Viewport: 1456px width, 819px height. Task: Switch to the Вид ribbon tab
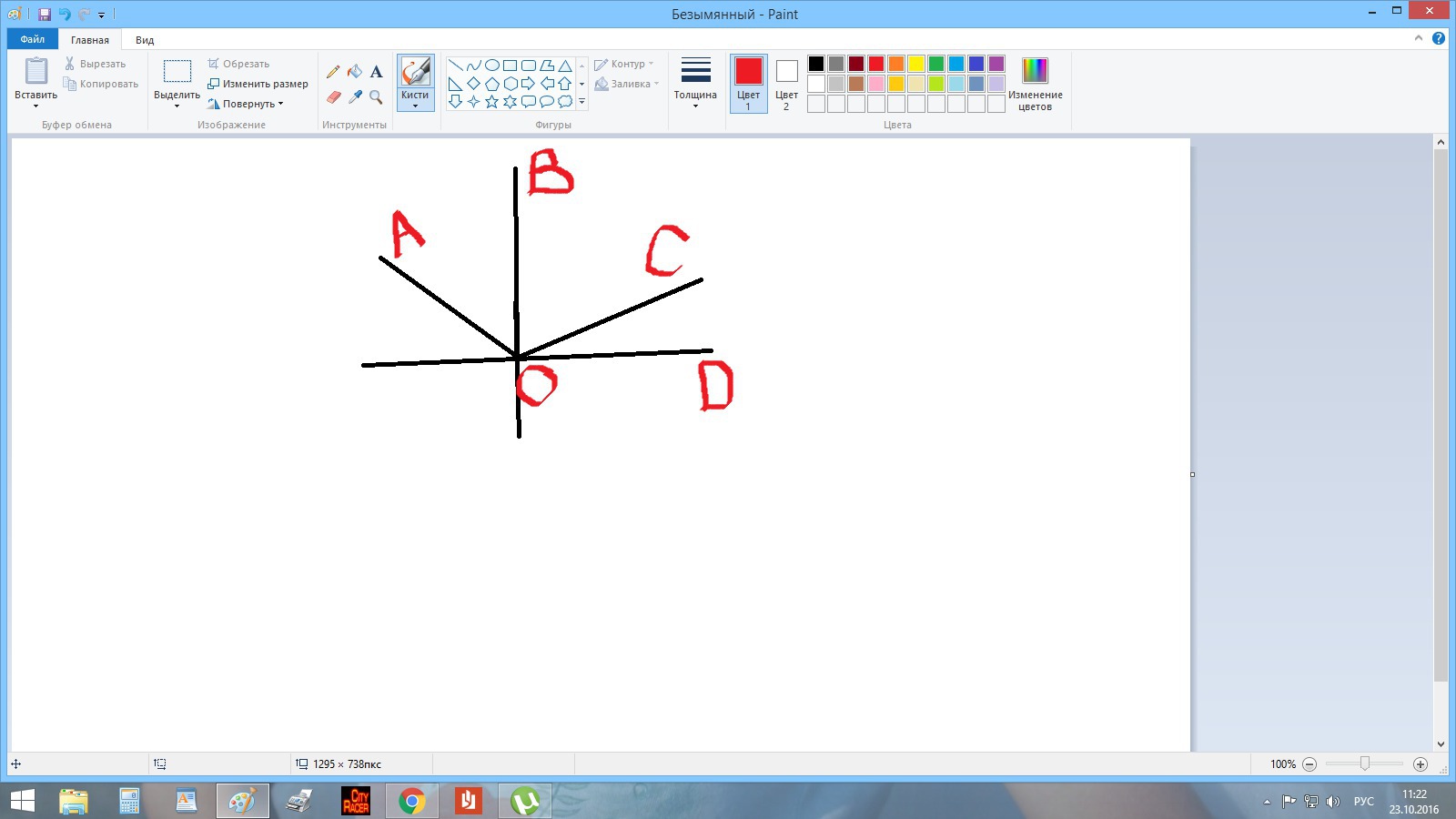click(144, 39)
